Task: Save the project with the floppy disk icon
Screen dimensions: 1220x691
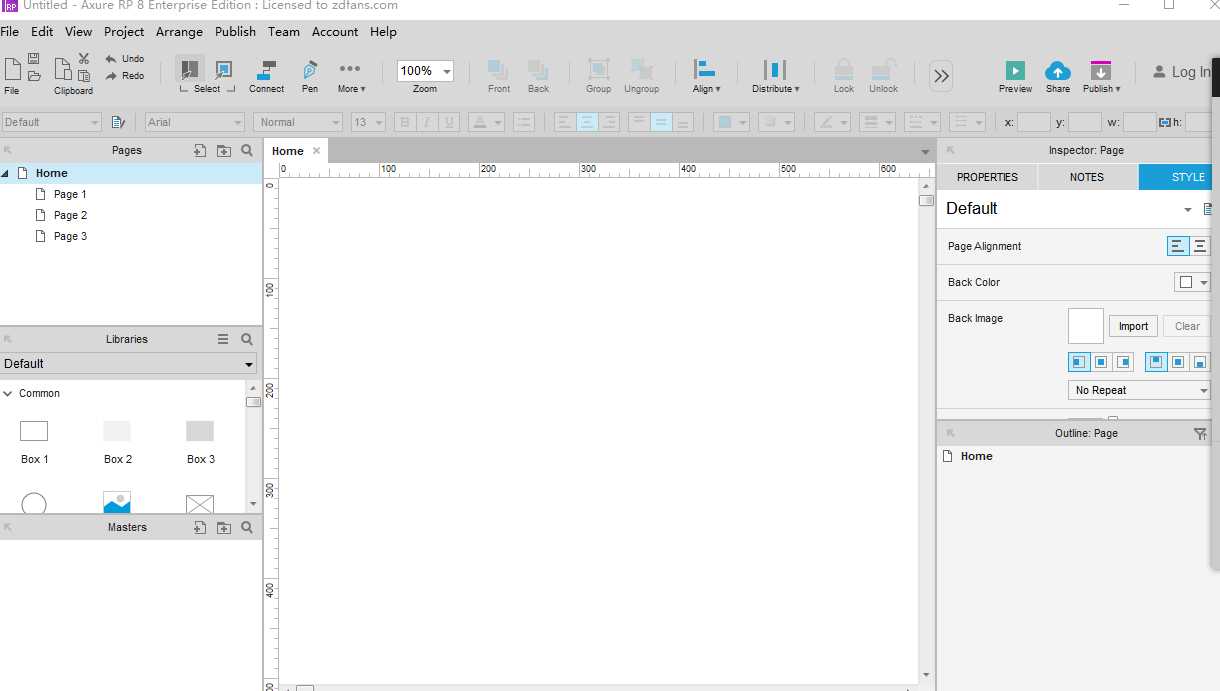Action: pos(34,58)
